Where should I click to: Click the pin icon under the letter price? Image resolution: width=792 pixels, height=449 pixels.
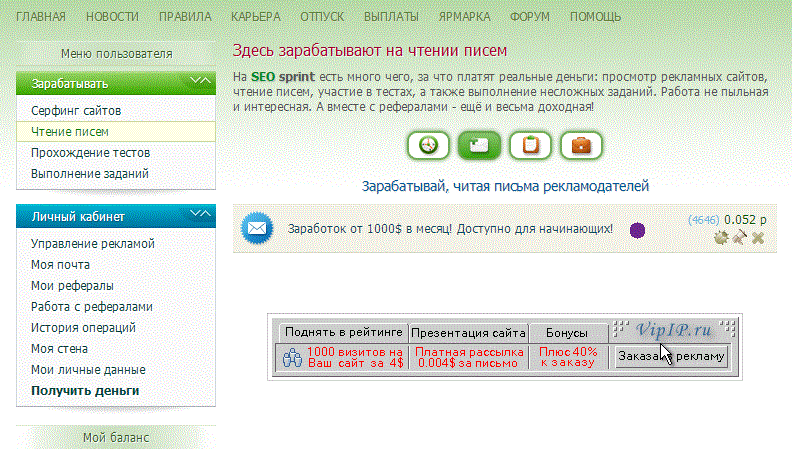pyautogui.click(x=739, y=237)
